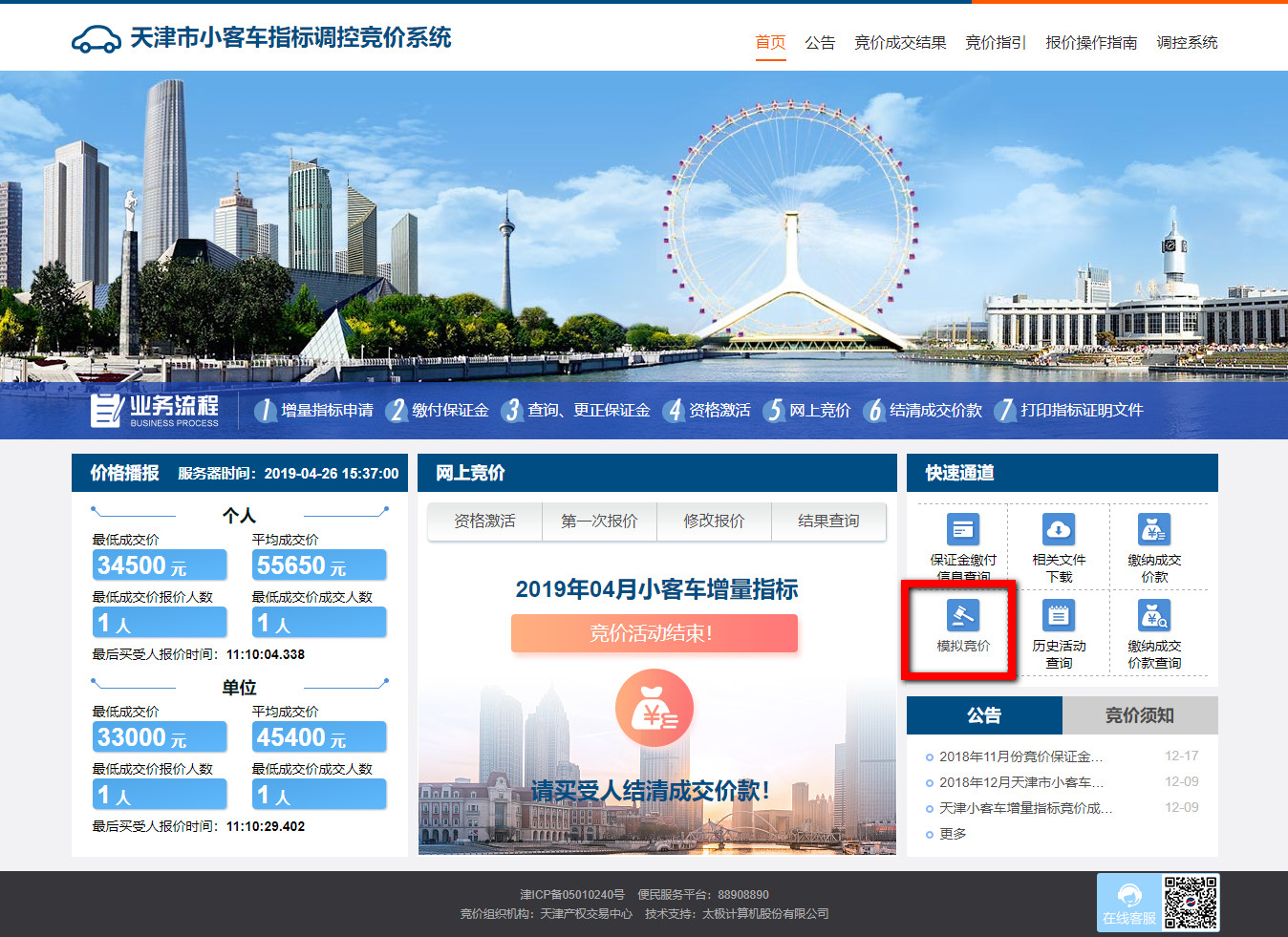Switch to the 公告 tab

[x=984, y=715]
